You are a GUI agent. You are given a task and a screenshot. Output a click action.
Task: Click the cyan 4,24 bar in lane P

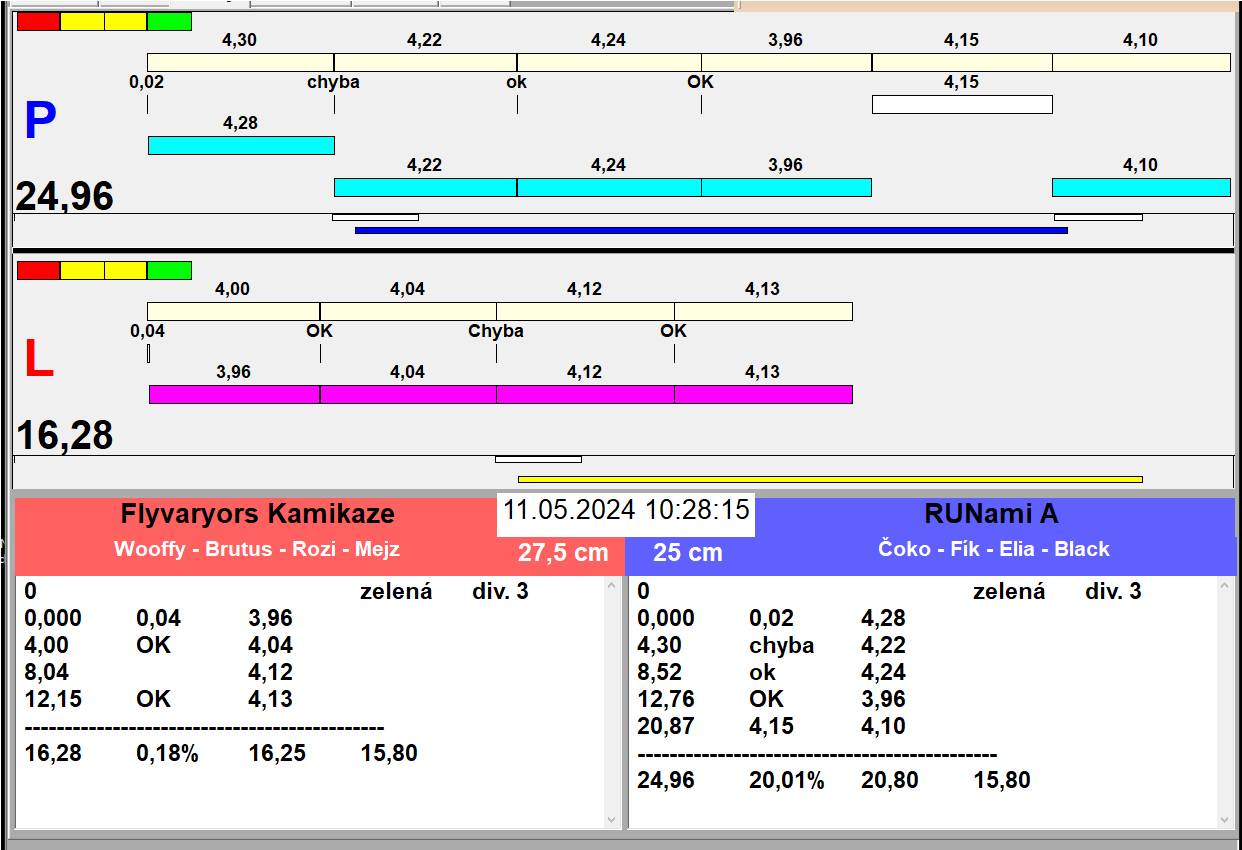[609, 187]
